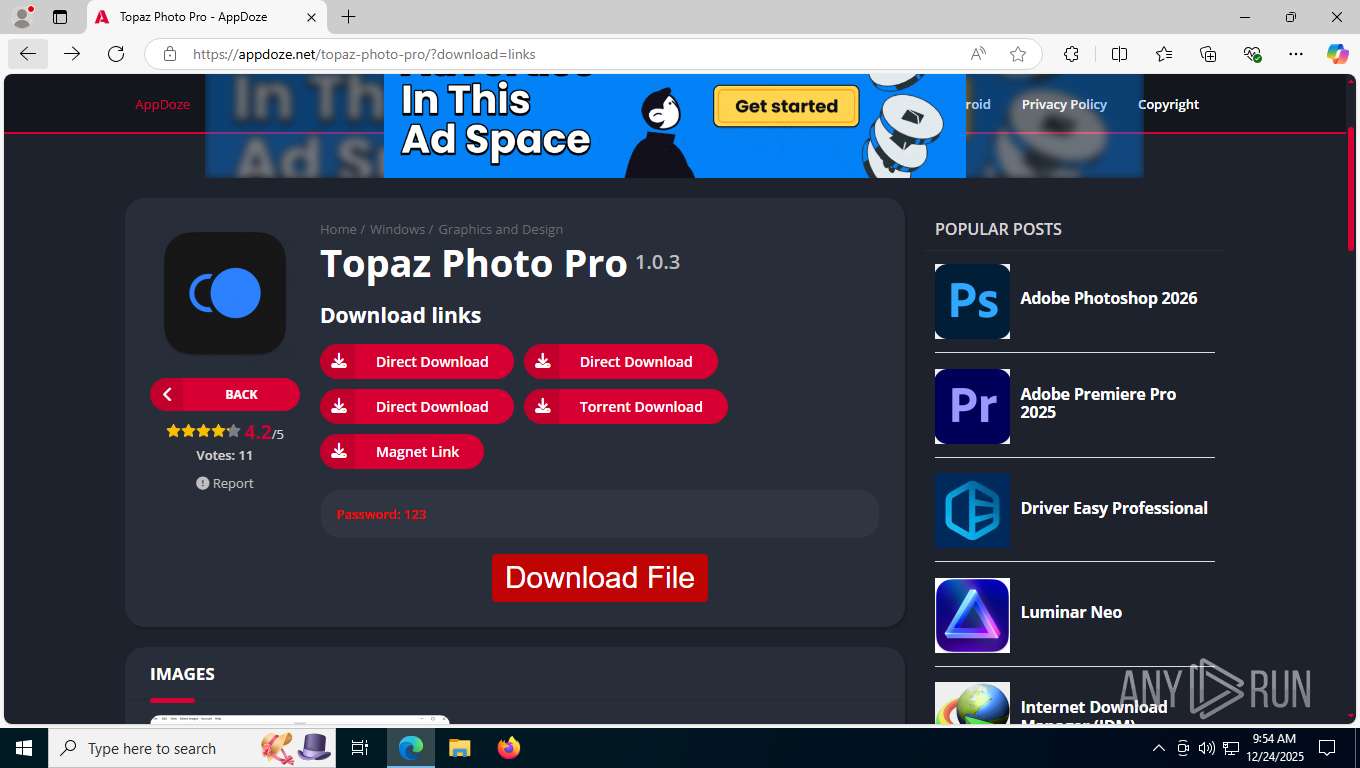1360x768 pixels.
Task: Click the Luminar Neo thumbnail icon
Action: [972, 615]
